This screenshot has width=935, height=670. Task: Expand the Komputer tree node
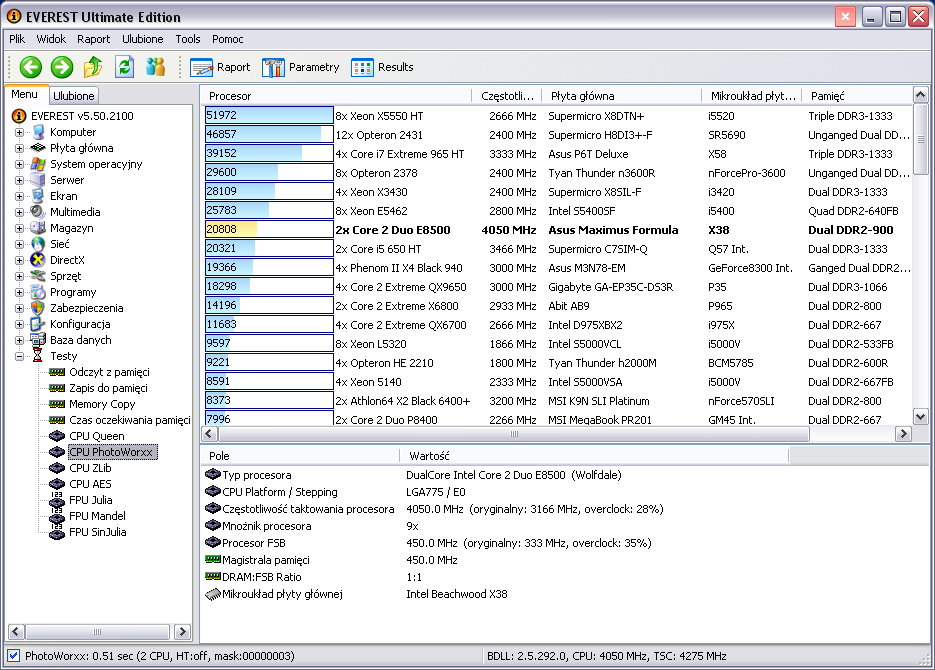(x=20, y=132)
